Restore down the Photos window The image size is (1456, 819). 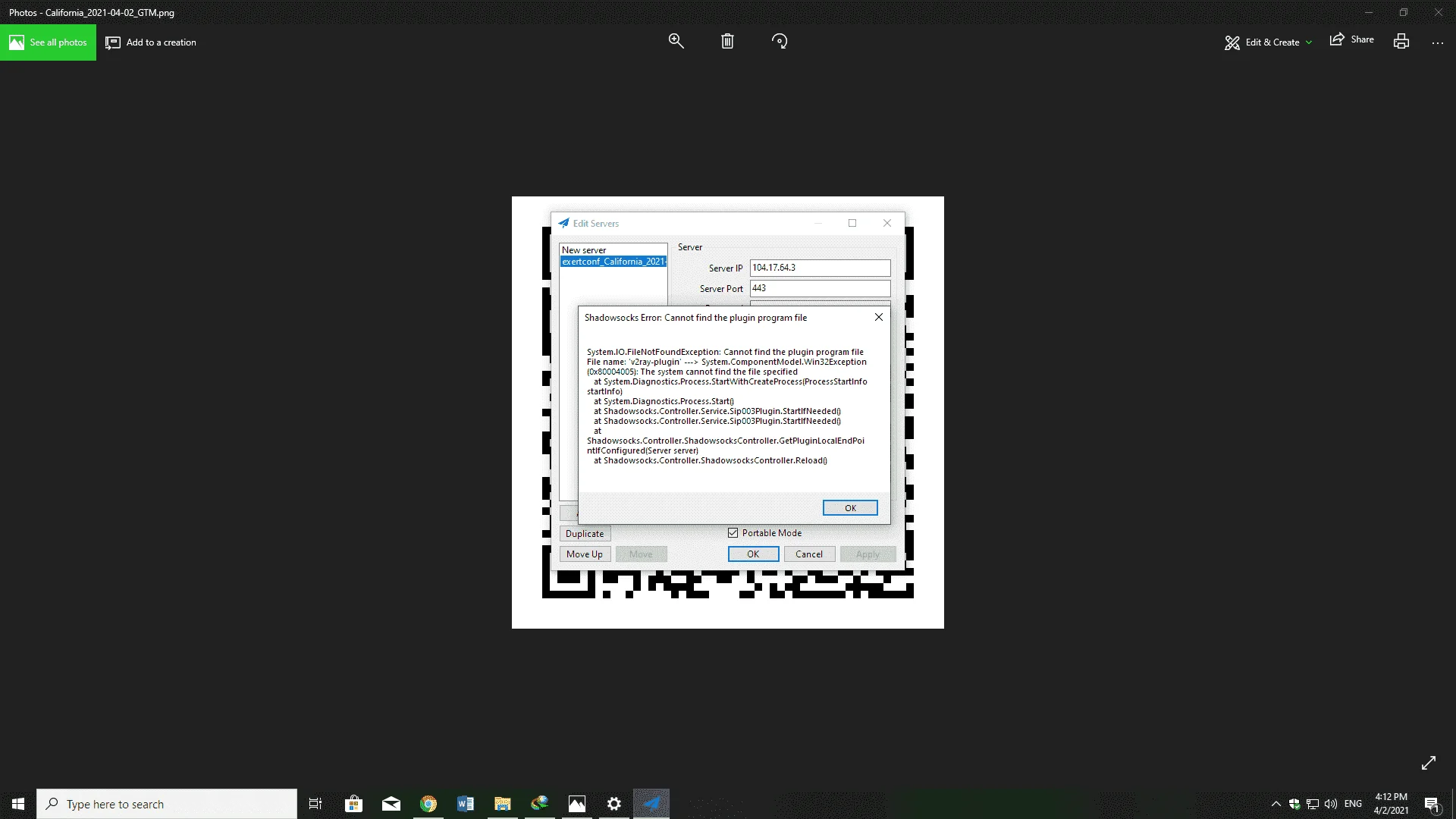pos(1404,12)
